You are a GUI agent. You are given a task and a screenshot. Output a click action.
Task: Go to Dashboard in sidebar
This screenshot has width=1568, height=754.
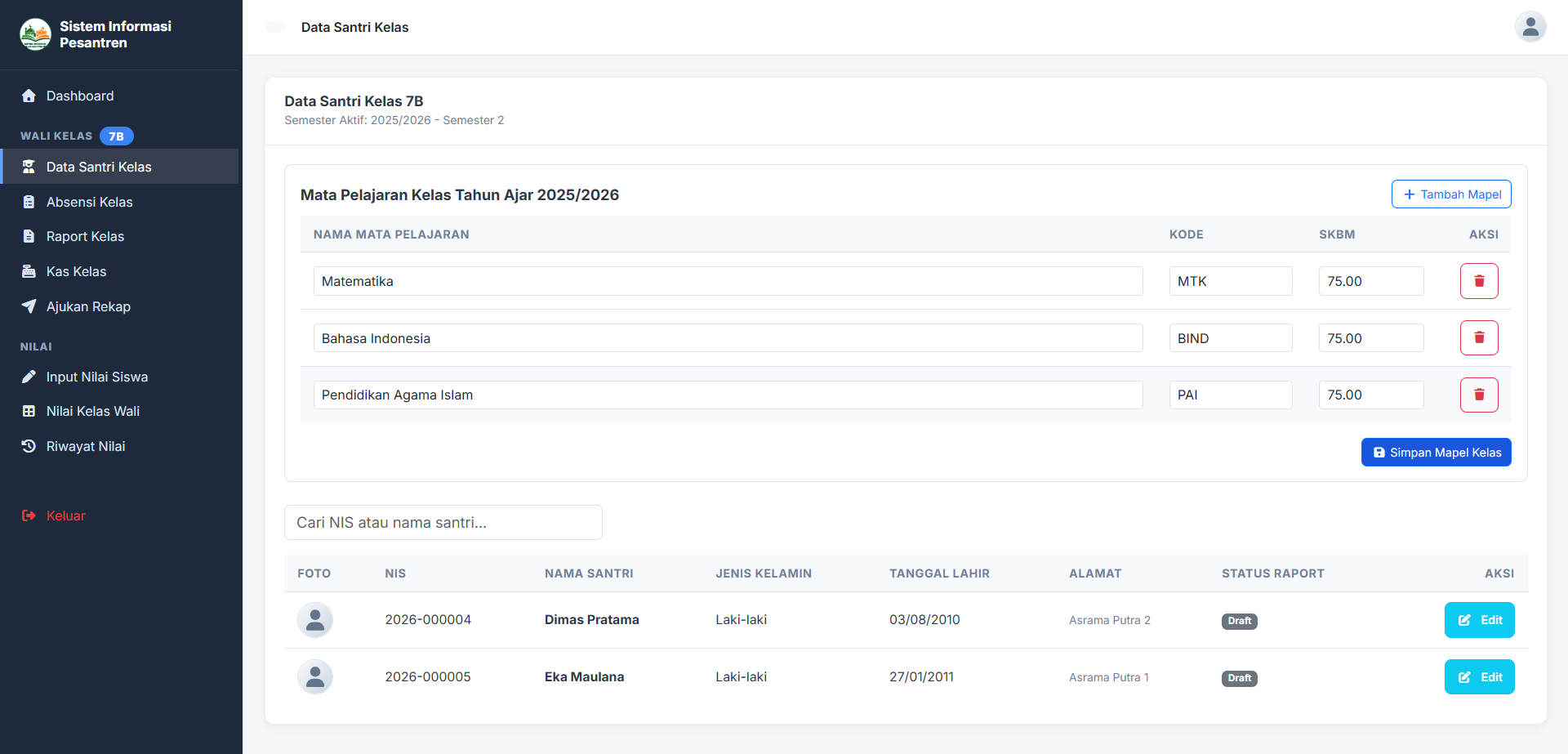[119, 96]
